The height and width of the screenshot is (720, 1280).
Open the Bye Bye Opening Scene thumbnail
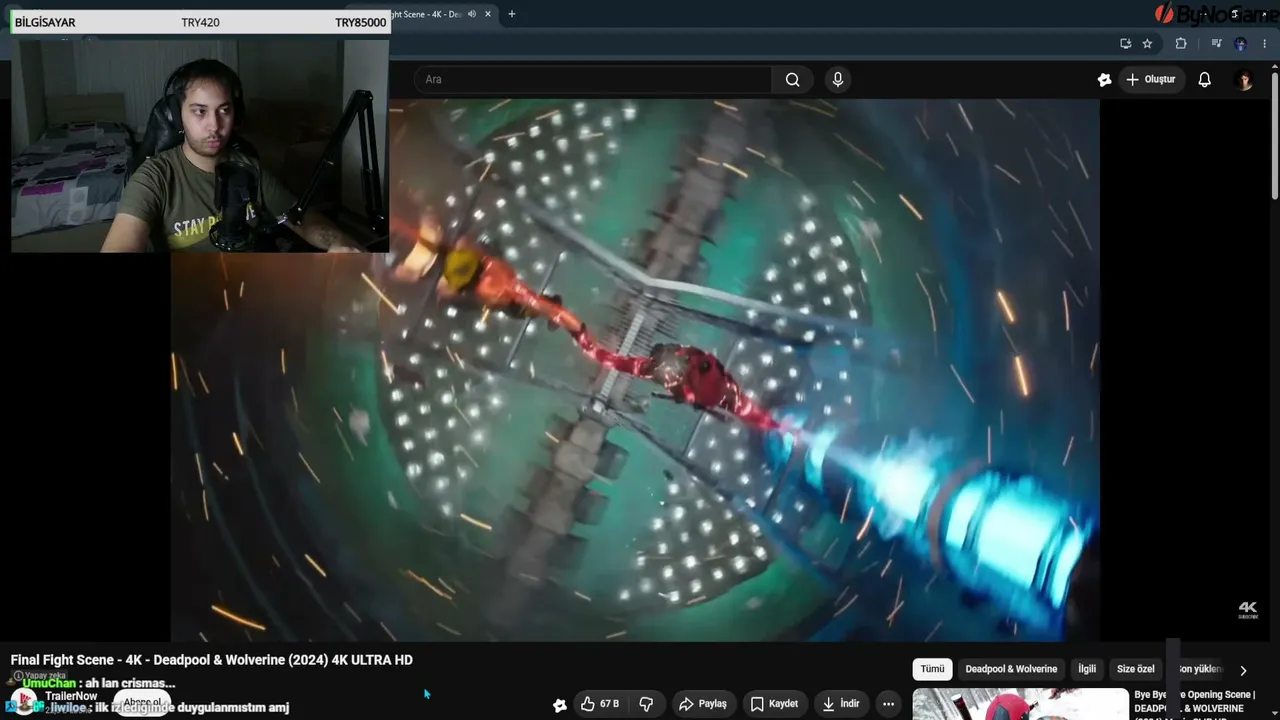click(1020, 704)
